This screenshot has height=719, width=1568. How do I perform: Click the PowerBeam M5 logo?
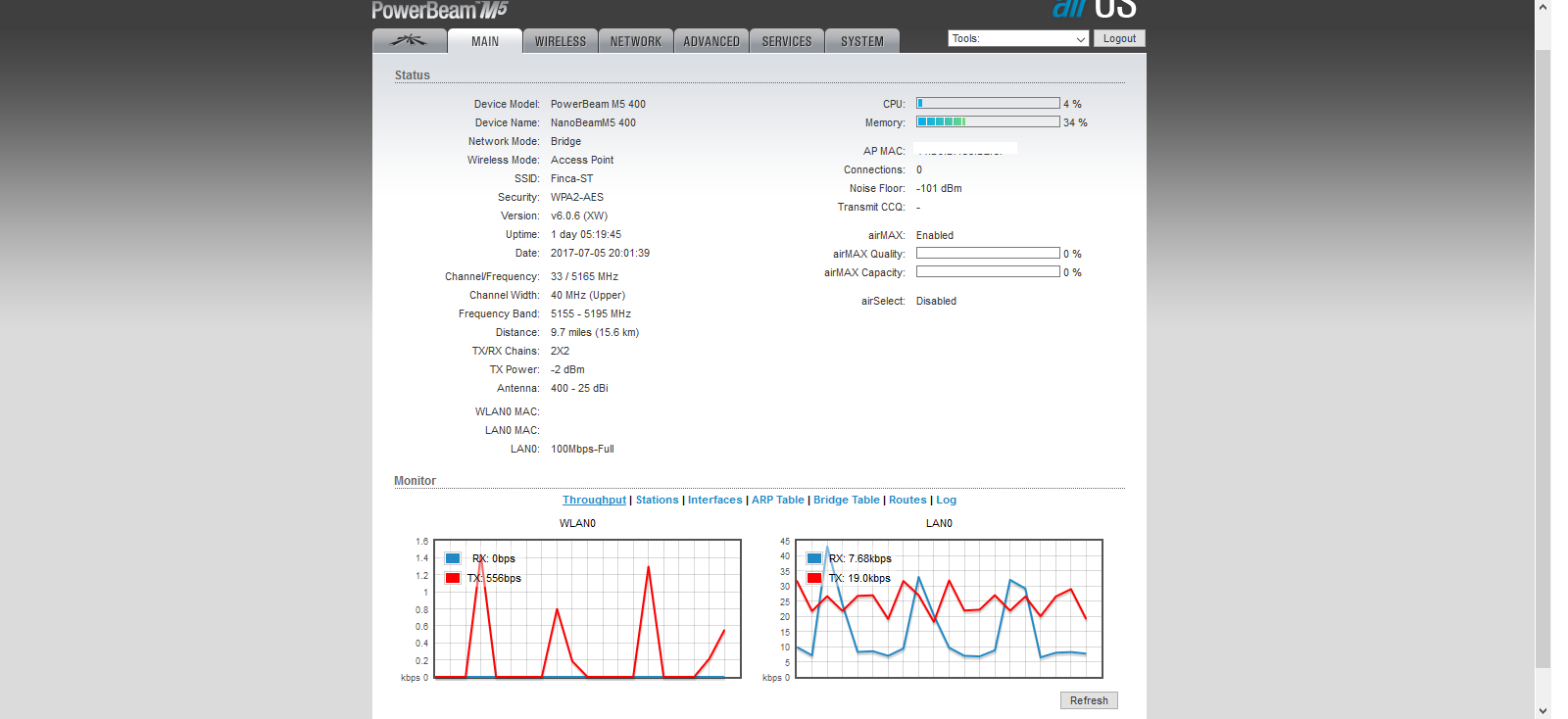tap(440, 10)
